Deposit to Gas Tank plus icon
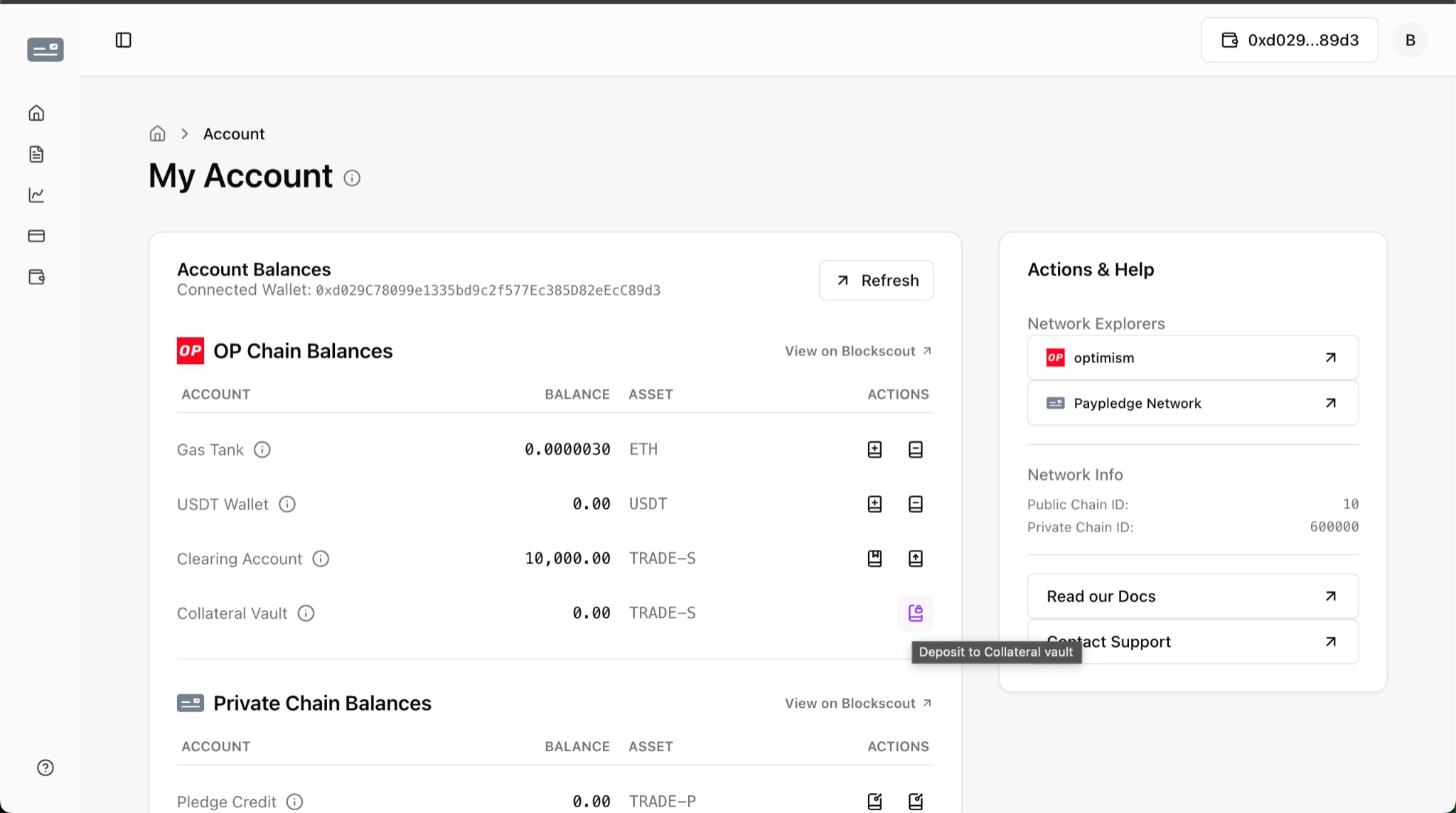The image size is (1456, 813). pyautogui.click(x=874, y=450)
